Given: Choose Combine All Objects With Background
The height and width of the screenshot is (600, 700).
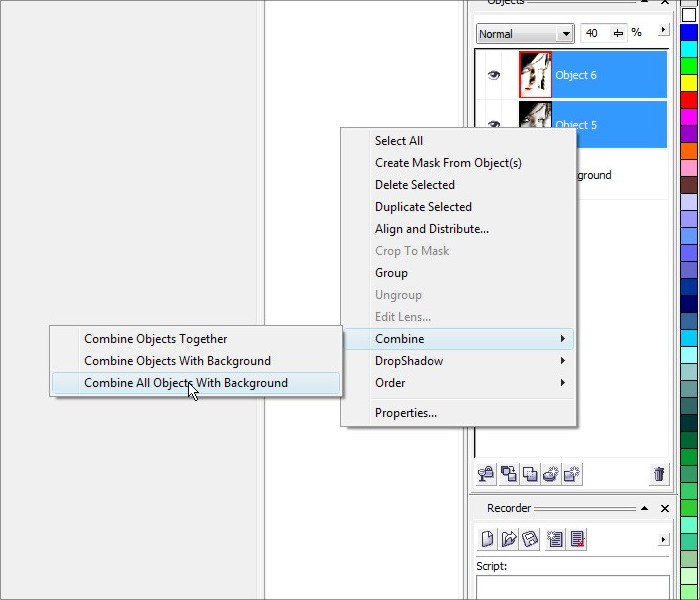Looking at the screenshot, I should pyautogui.click(x=186, y=383).
